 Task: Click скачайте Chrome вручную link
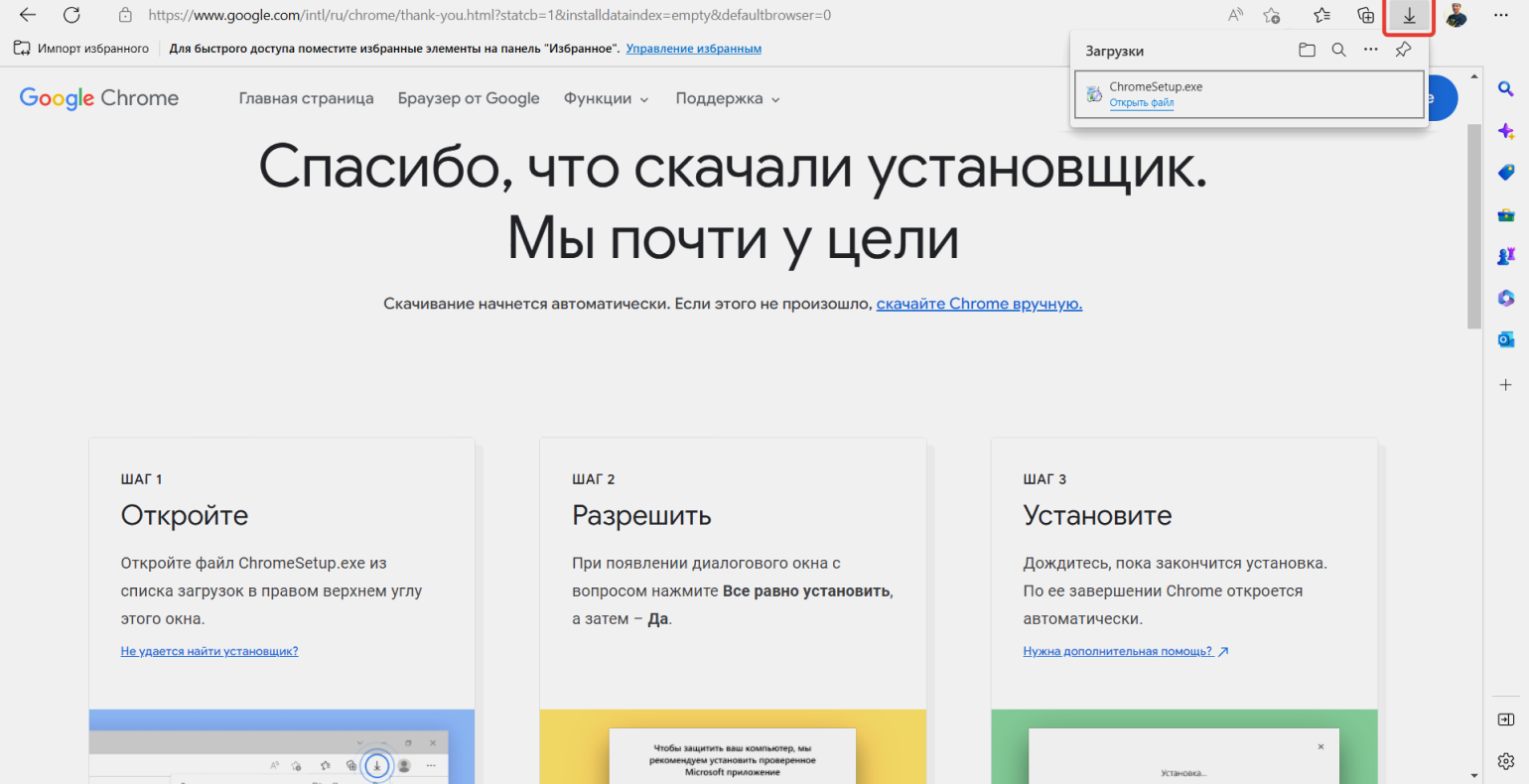(x=979, y=304)
